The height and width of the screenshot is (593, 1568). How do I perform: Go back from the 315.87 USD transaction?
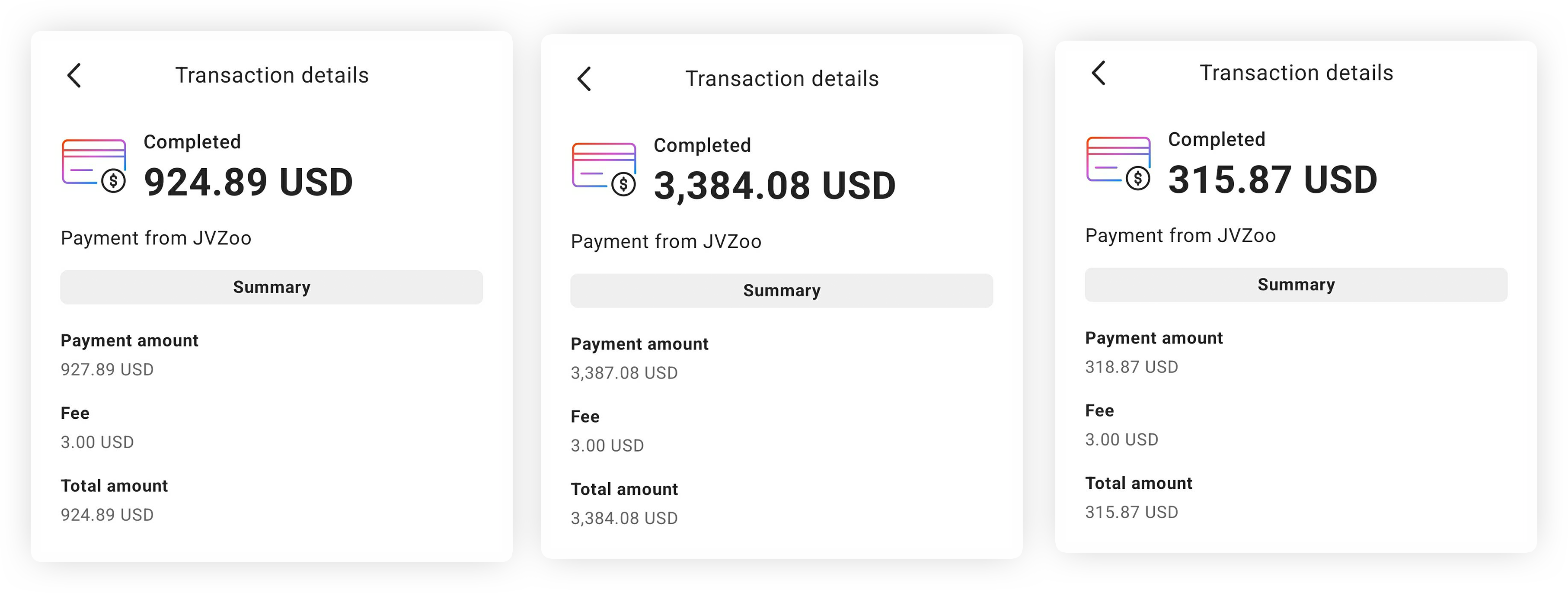(x=1099, y=73)
